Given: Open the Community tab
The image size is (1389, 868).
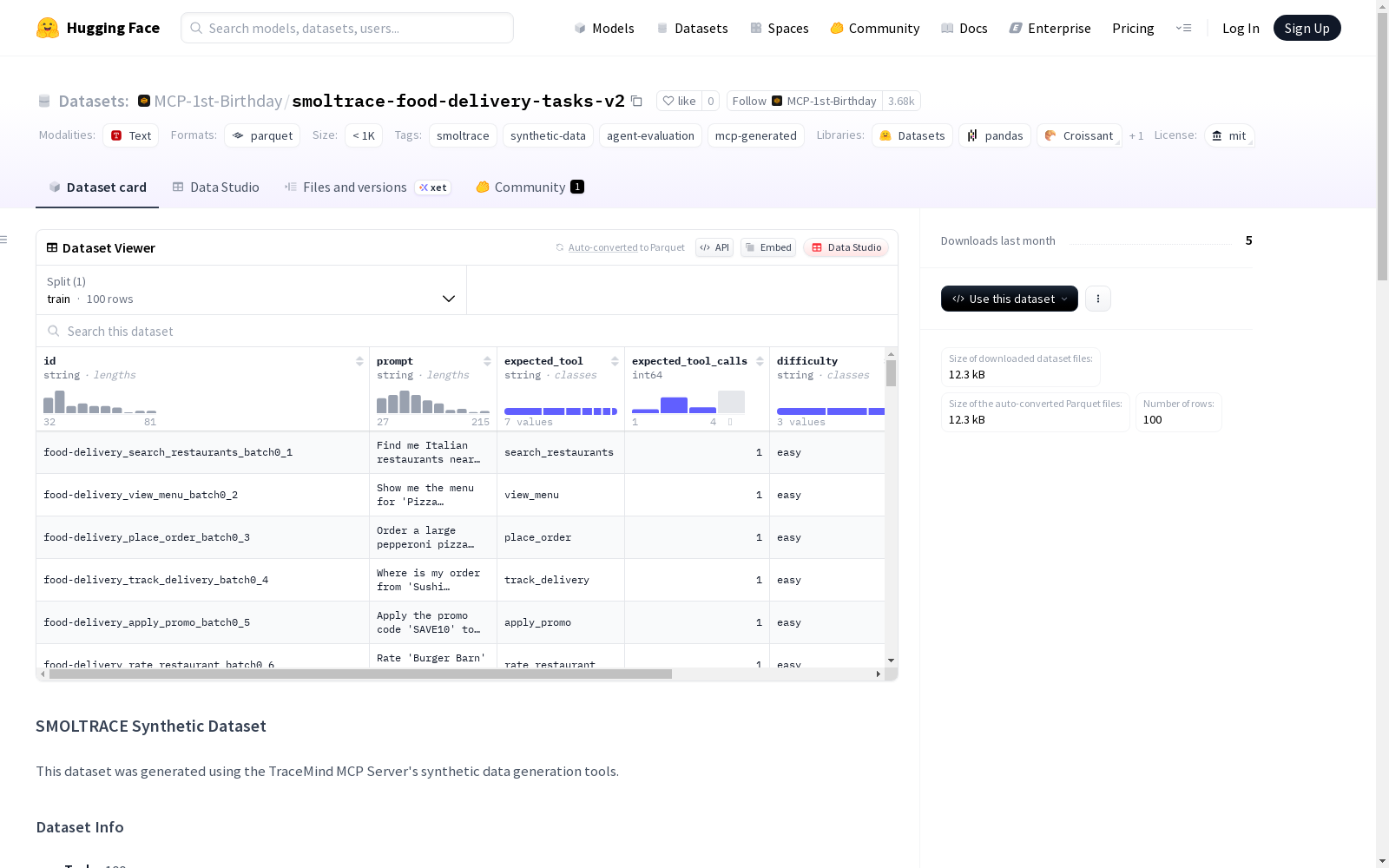Looking at the screenshot, I should (530, 187).
